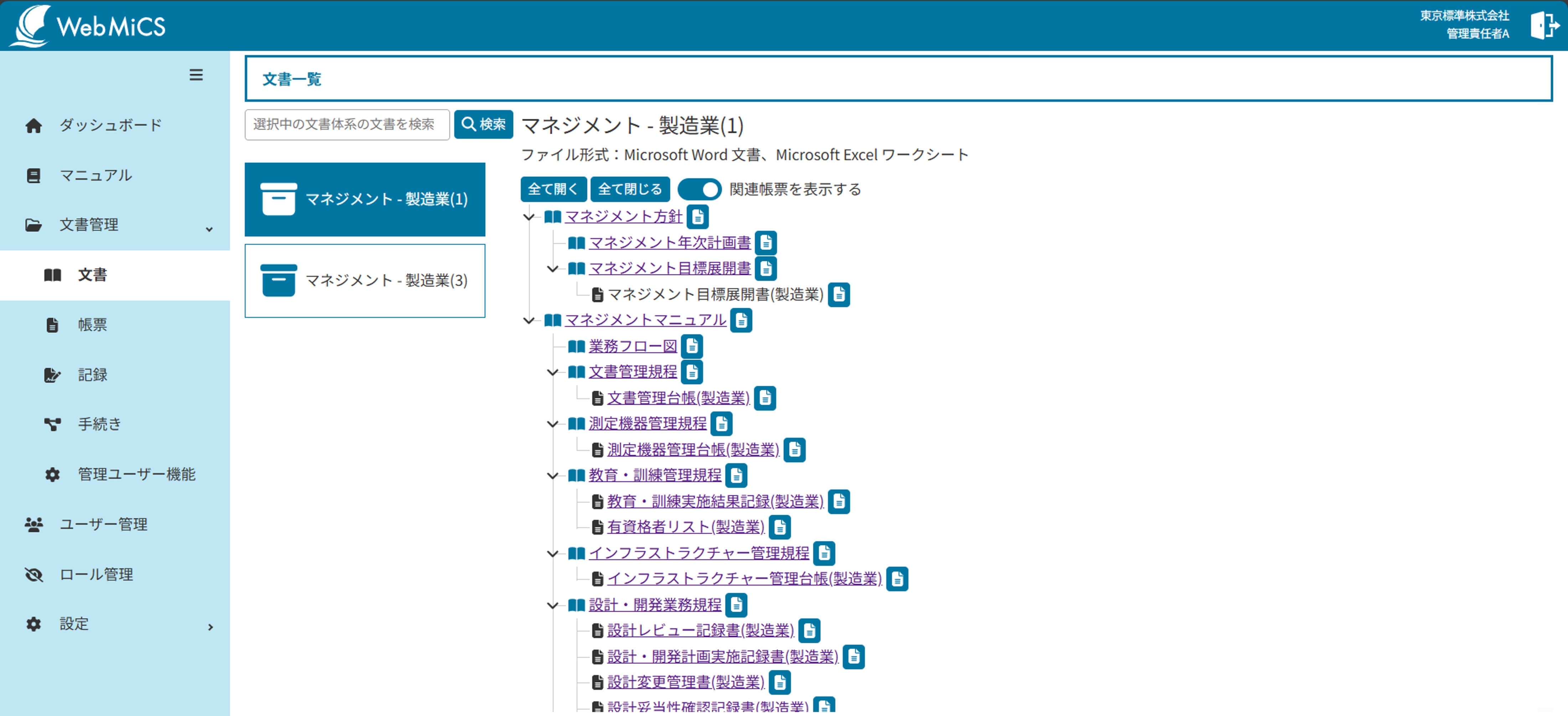The height and width of the screenshot is (716, 1568).
Task: Toggle the 関連帳票を表示する switch
Action: [x=700, y=189]
